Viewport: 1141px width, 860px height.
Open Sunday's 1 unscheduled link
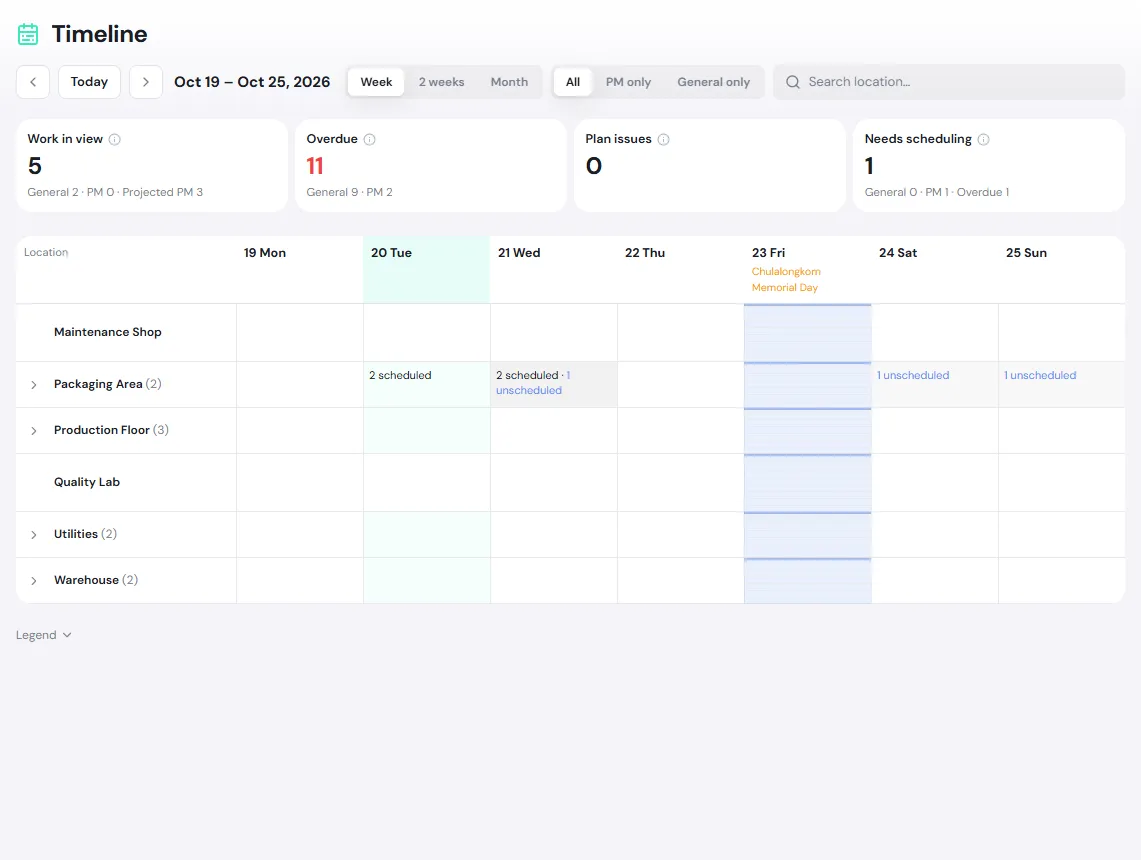pos(1040,375)
